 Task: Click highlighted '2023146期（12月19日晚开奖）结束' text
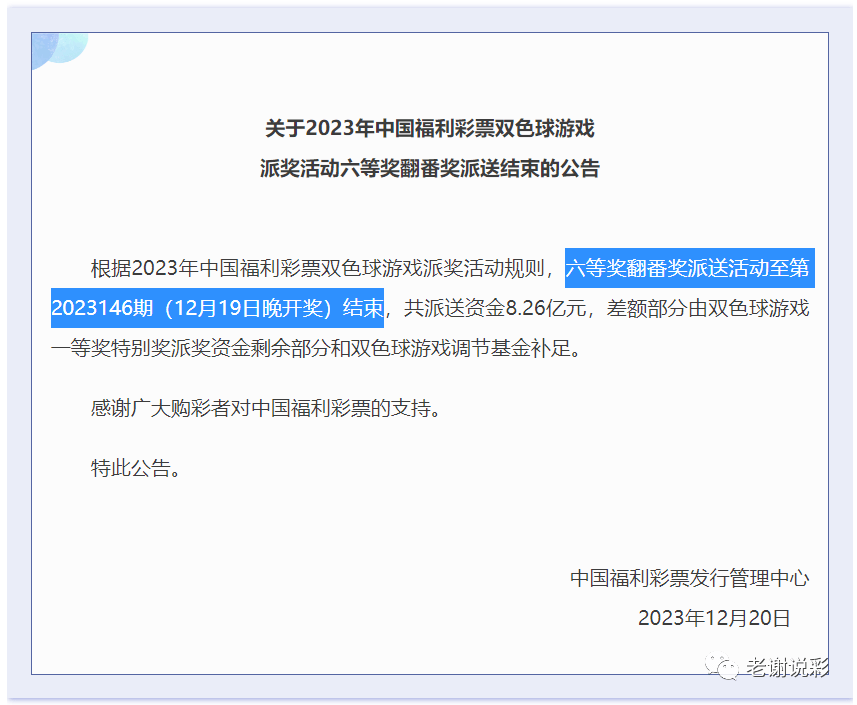pyautogui.click(x=217, y=308)
